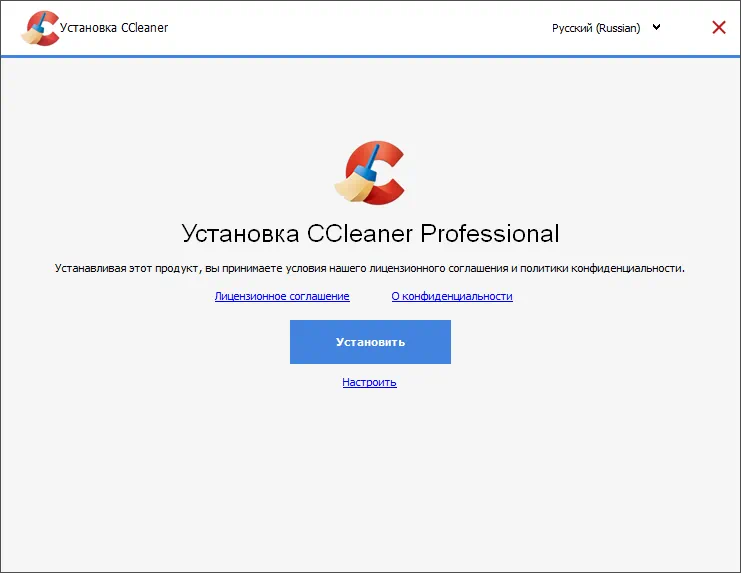Close the installer with the red X
The height and width of the screenshot is (573, 741).
tap(719, 27)
